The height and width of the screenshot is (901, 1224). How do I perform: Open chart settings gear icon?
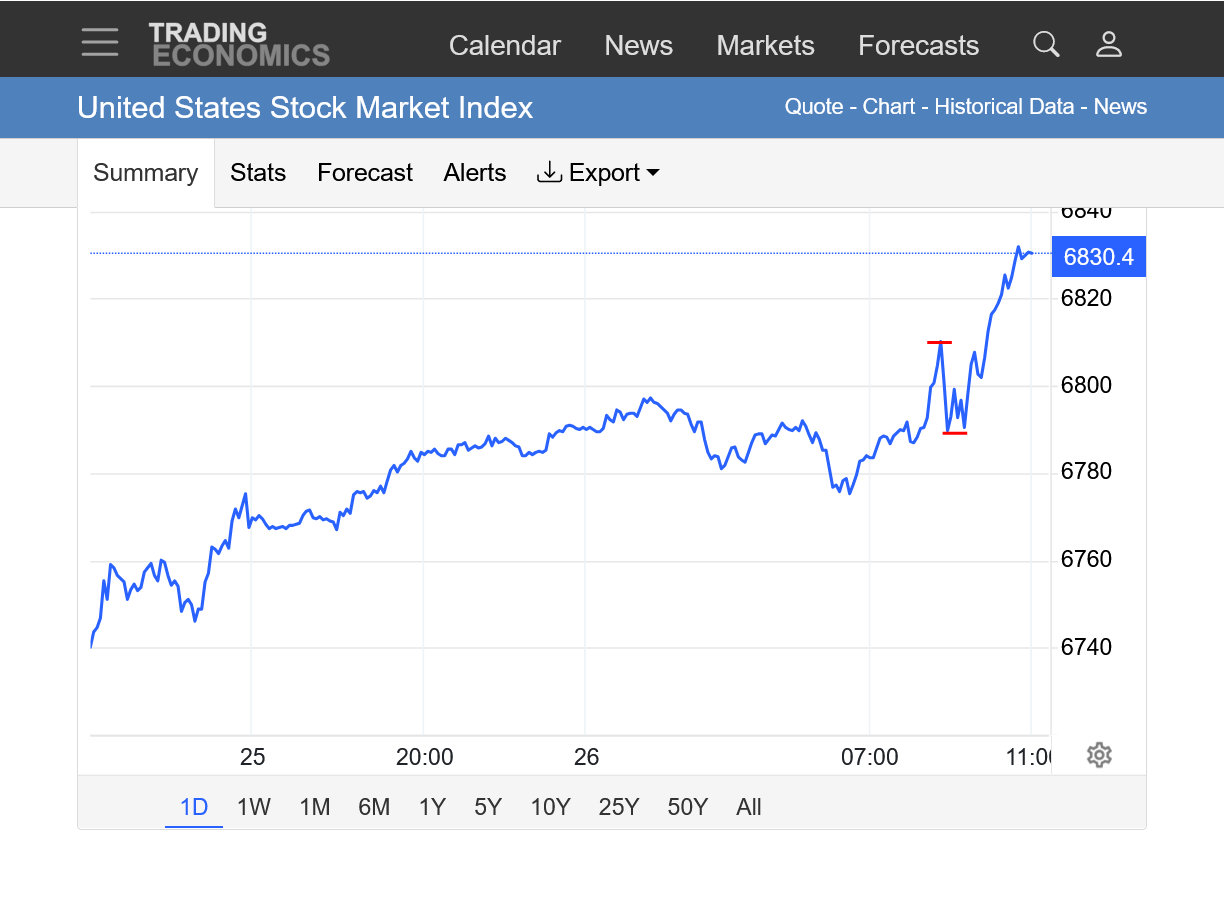tap(1099, 755)
